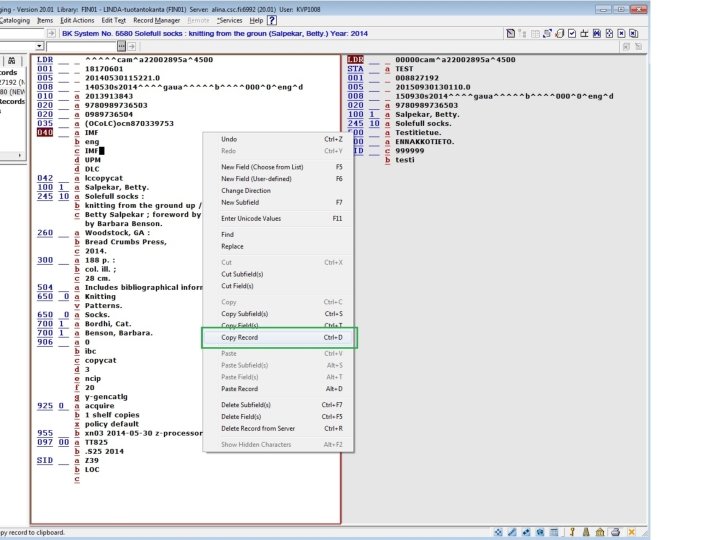Open the Record Manager menu

[x=157, y=21]
